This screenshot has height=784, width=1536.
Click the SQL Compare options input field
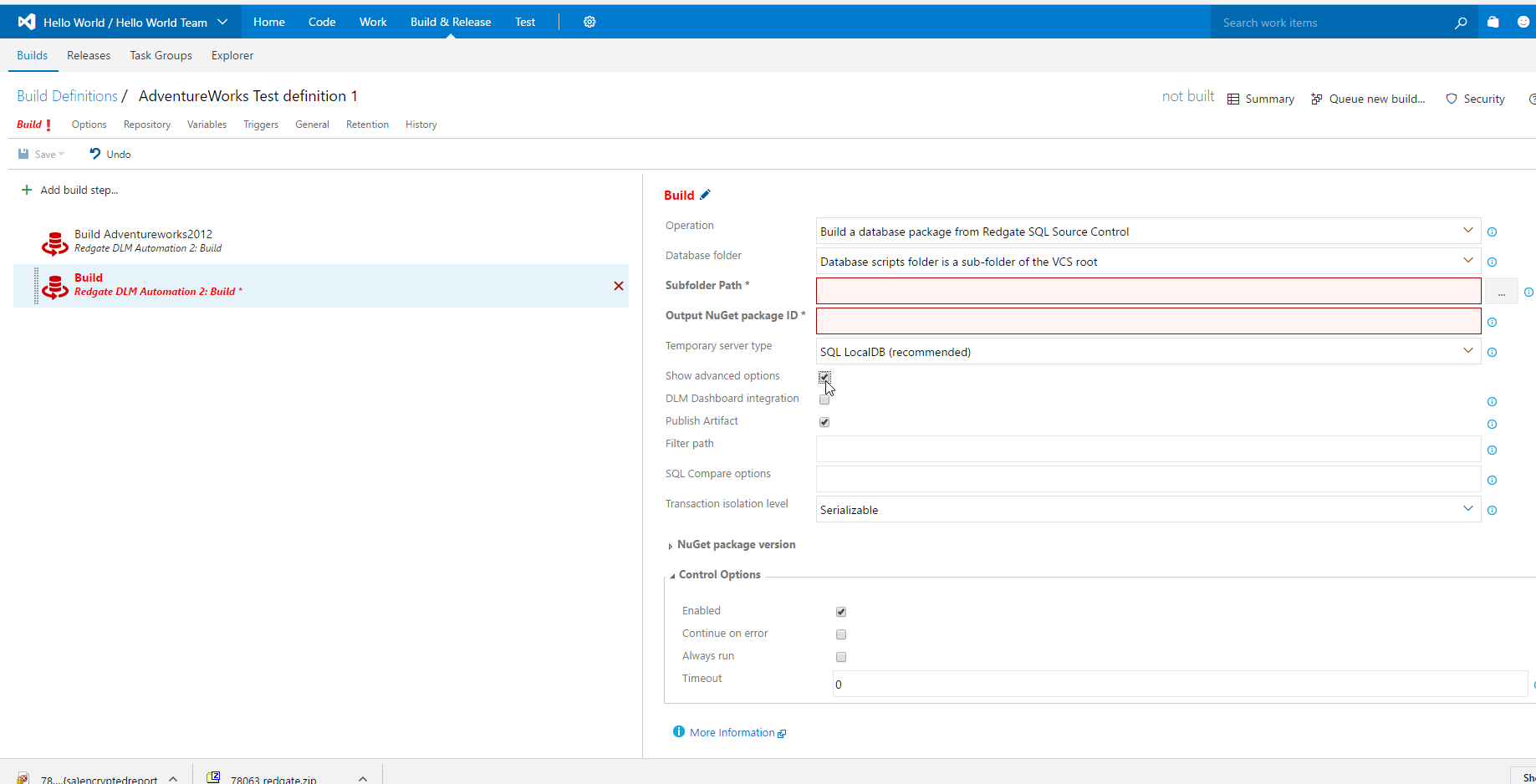pos(1148,479)
